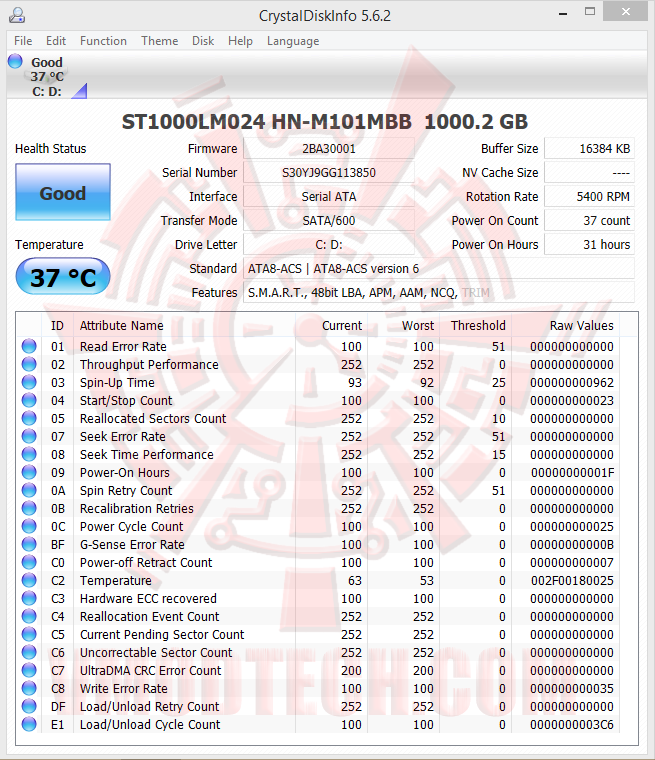Image resolution: width=655 pixels, height=760 pixels.
Task: Click status orb for Read Error Rate
Action: [29, 346]
